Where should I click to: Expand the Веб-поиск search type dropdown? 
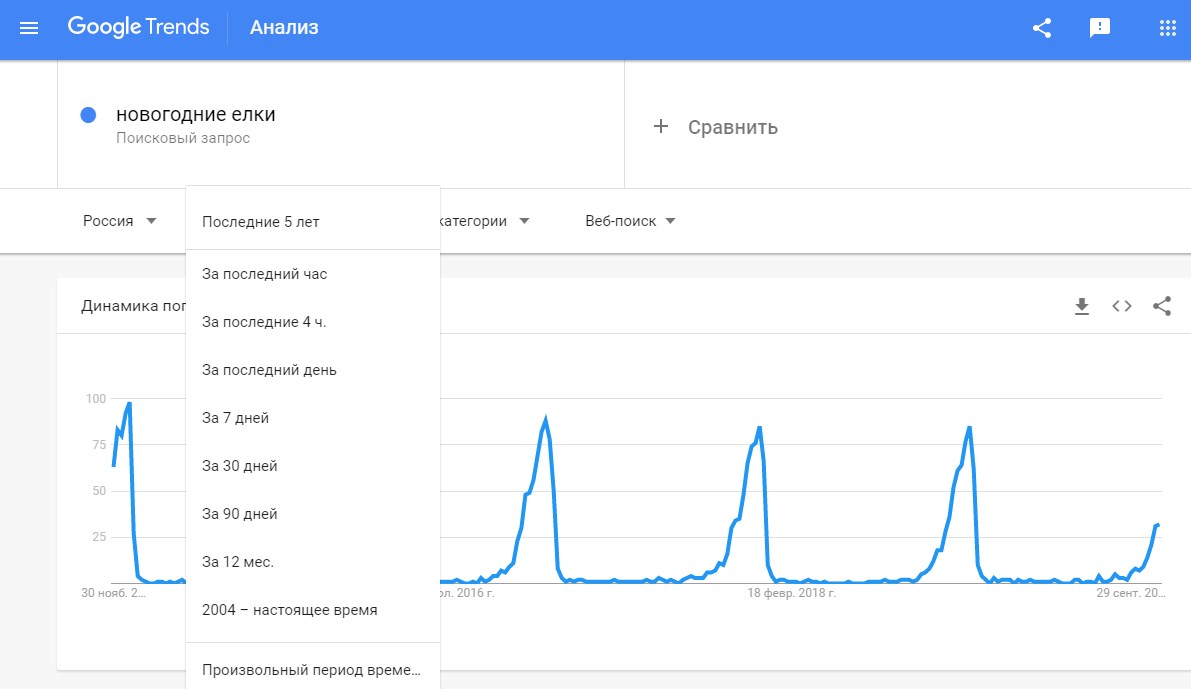(630, 221)
